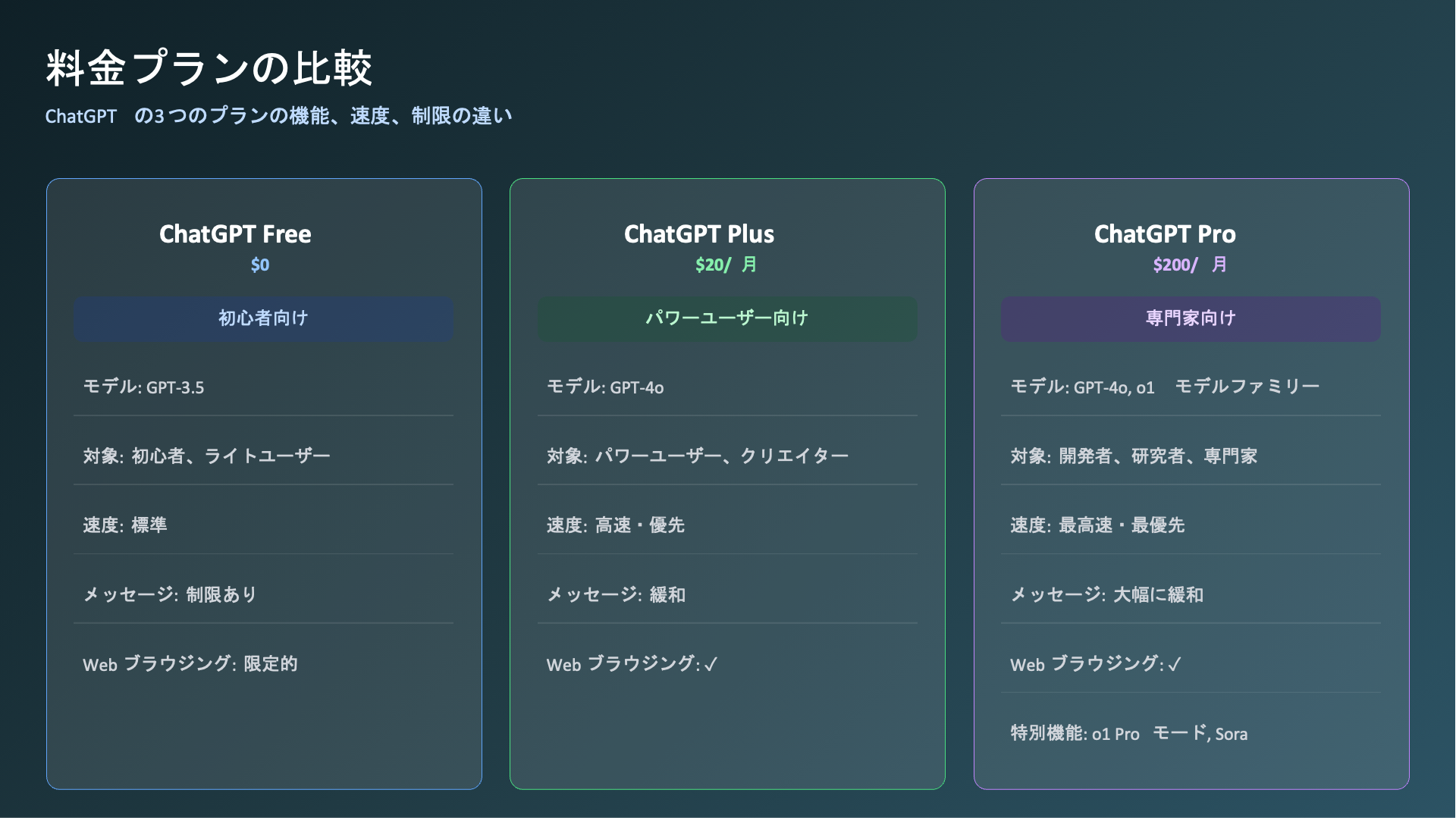Click Web ブラウジング: 限定的 row
The image size is (1456, 818).
tap(263, 663)
